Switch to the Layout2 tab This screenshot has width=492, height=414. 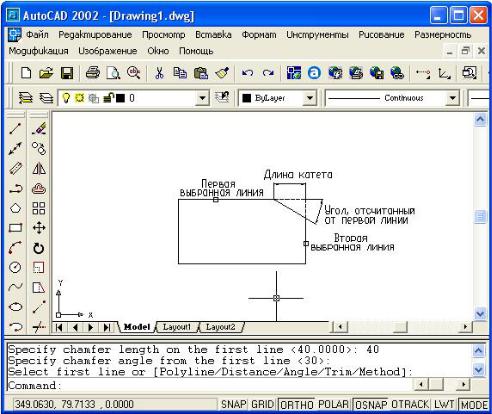click(220, 327)
